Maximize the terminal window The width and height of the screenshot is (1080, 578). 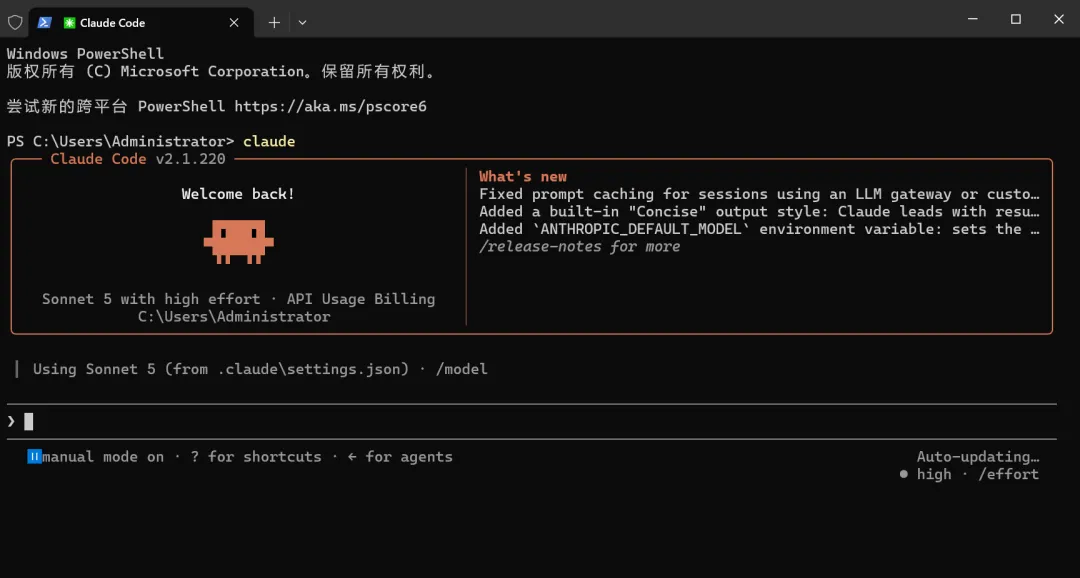pyautogui.click(x=1016, y=19)
